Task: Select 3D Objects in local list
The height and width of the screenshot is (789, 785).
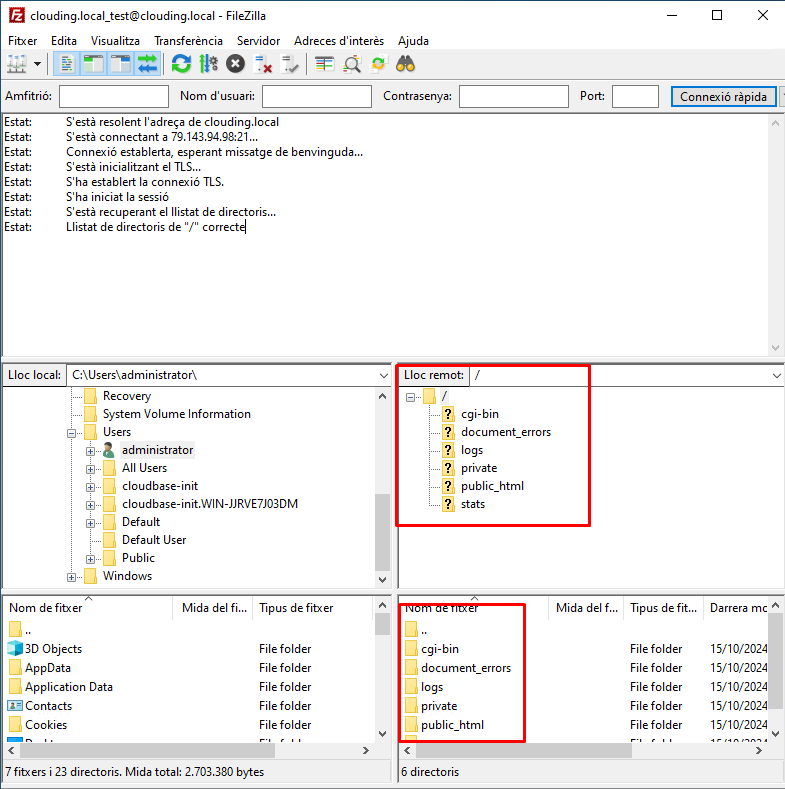Action: coord(53,649)
